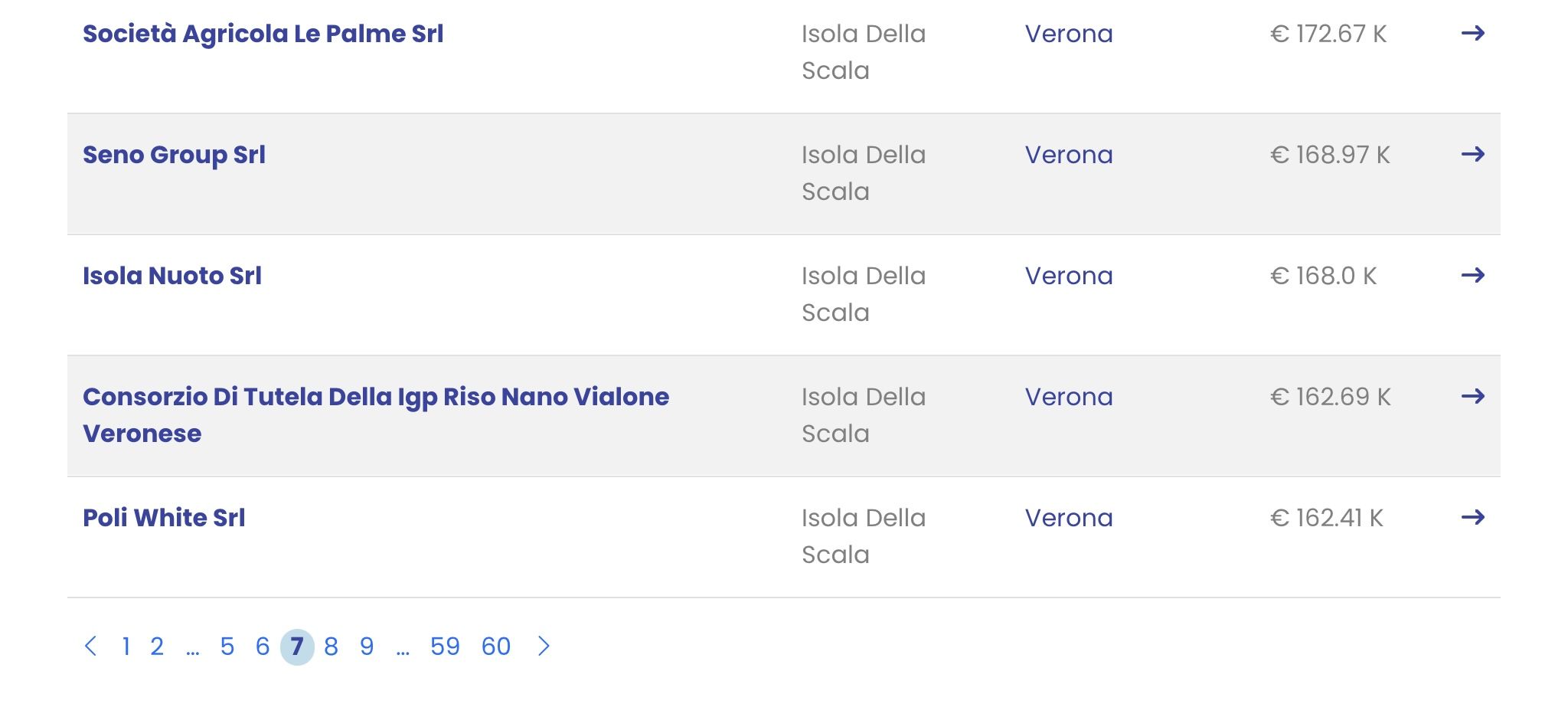The image size is (1568, 717).
Task: Jump to last page 60
Action: click(x=496, y=647)
